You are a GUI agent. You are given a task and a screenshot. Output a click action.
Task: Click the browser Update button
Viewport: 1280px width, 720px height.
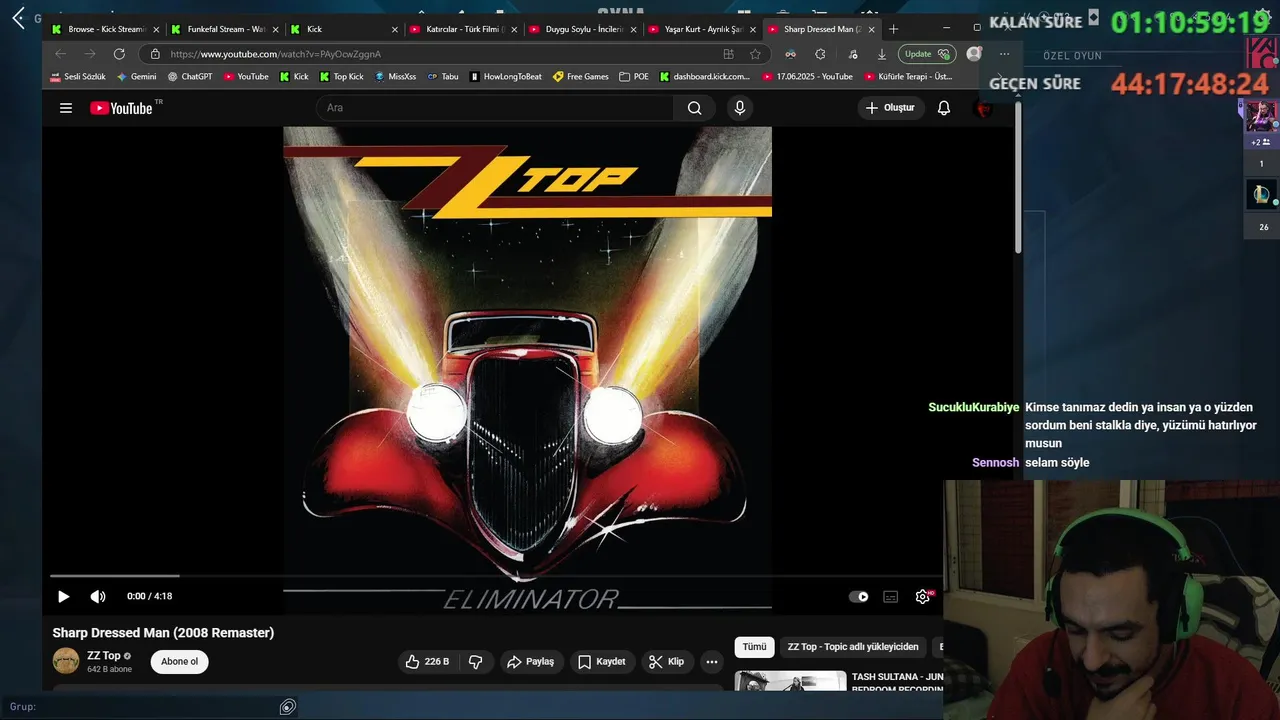(x=926, y=54)
